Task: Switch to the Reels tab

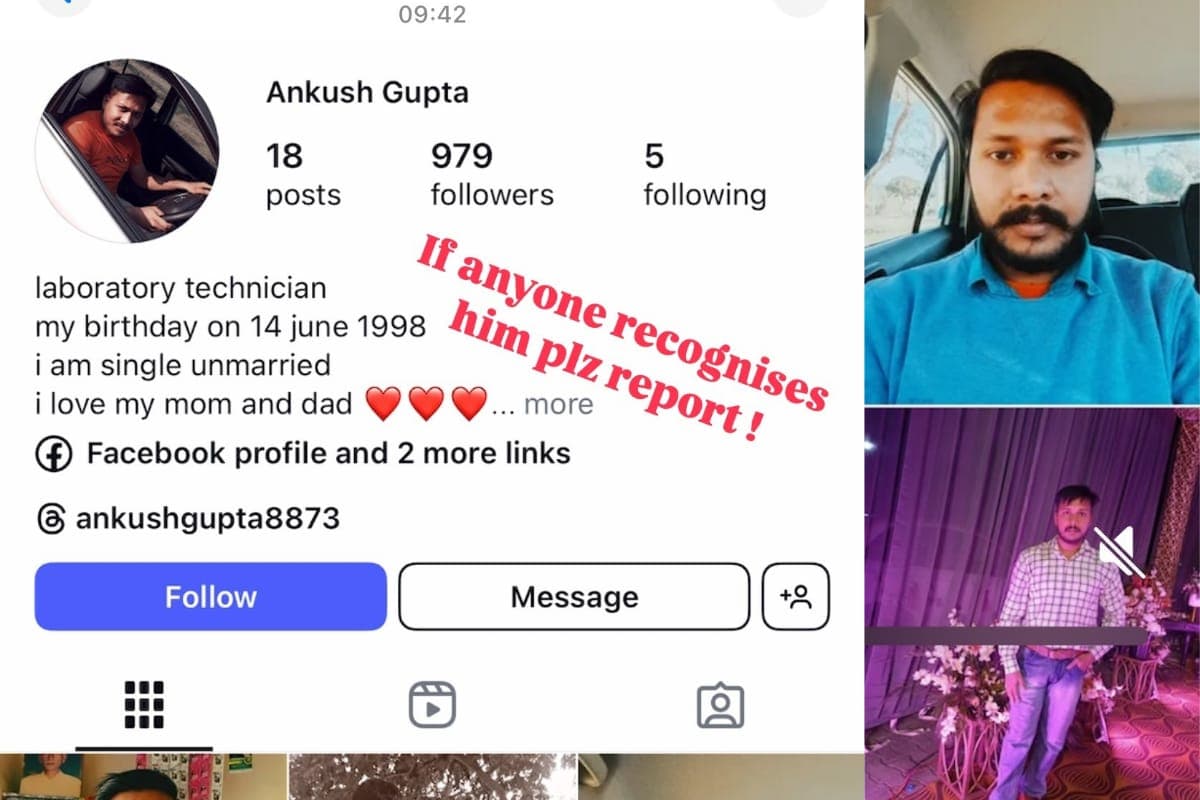Action: pyautogui.click(x=432, y=705)
